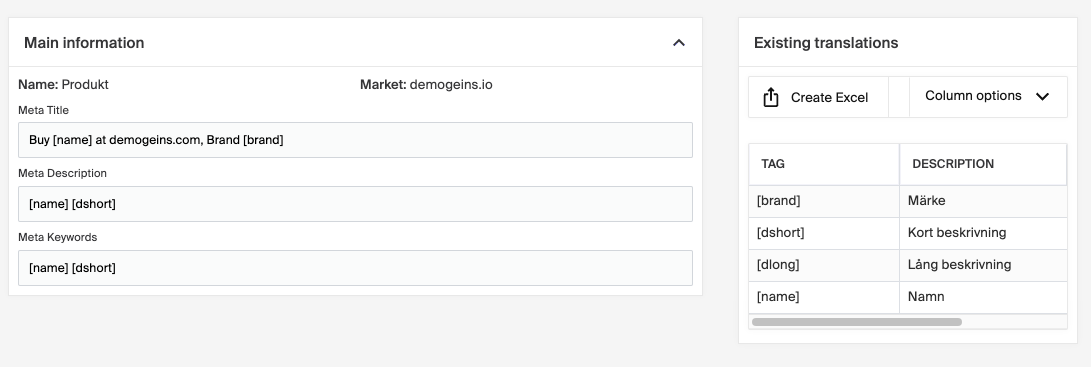The image size is (1091, 367).
Task: Click the Namn description cell
Action: pos(982,297)
